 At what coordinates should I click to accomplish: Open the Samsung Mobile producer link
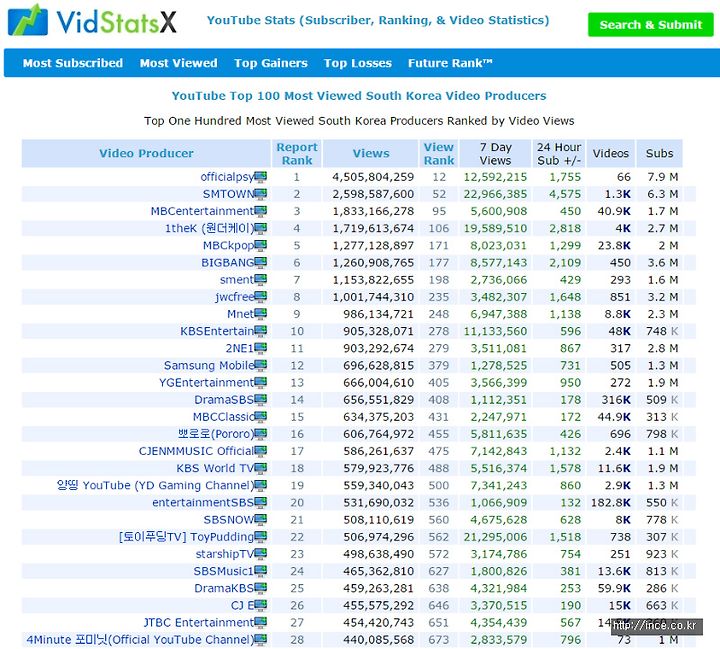pyautogui.click(x=209, y=366)
